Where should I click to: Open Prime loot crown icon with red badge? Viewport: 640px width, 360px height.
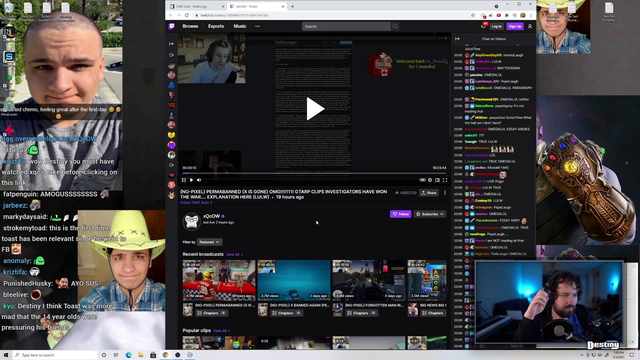(x=484, y=26)
